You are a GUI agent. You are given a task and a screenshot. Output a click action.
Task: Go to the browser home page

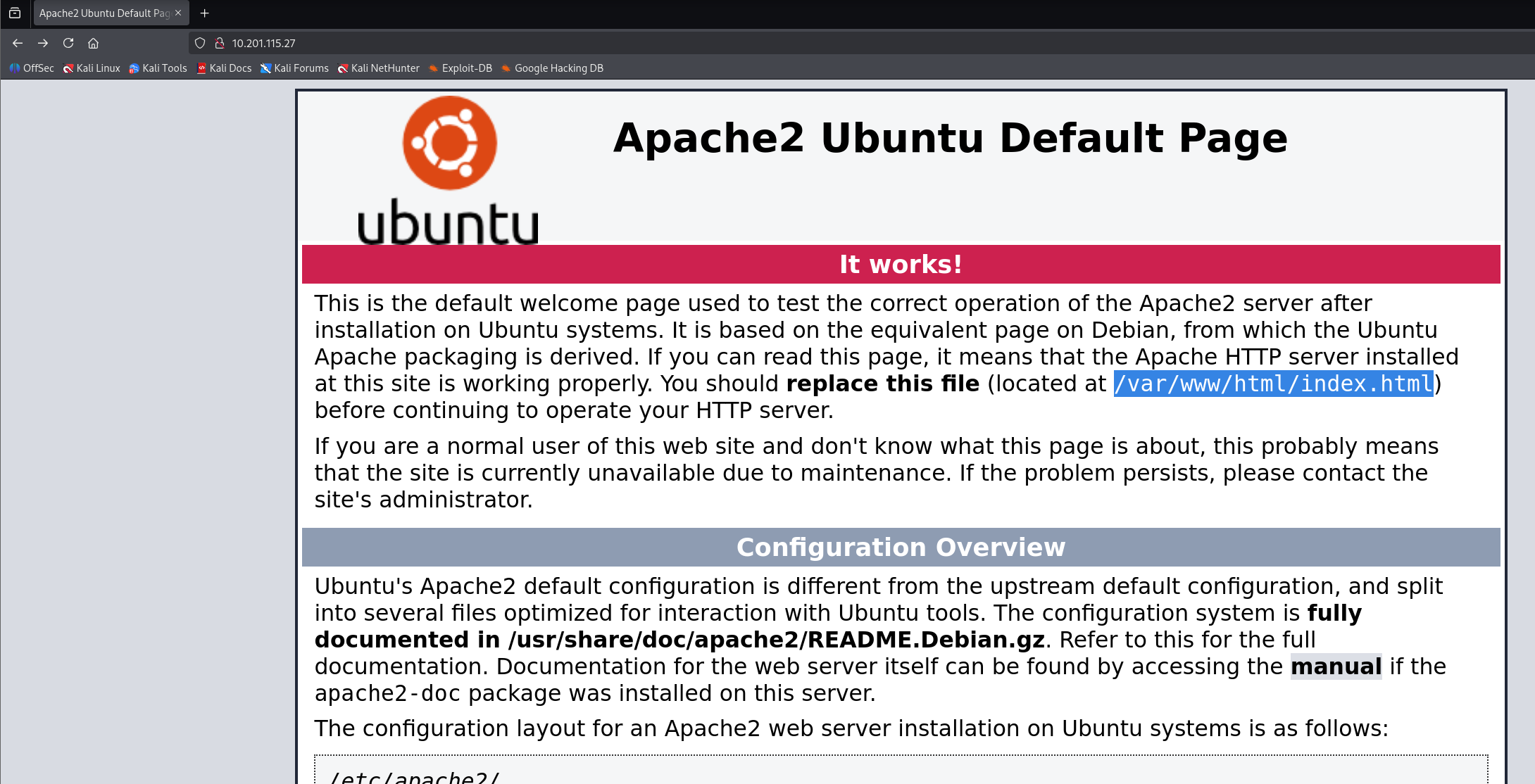tap(93, 43)
